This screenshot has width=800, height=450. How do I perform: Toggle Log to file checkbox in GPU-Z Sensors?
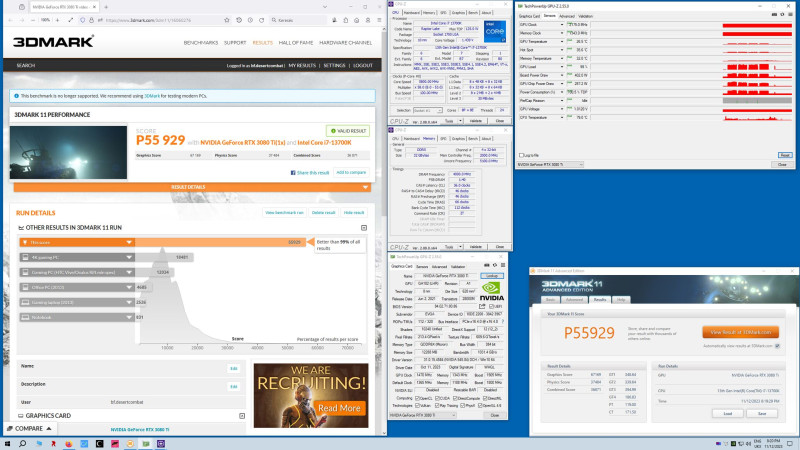coord(521,155)
